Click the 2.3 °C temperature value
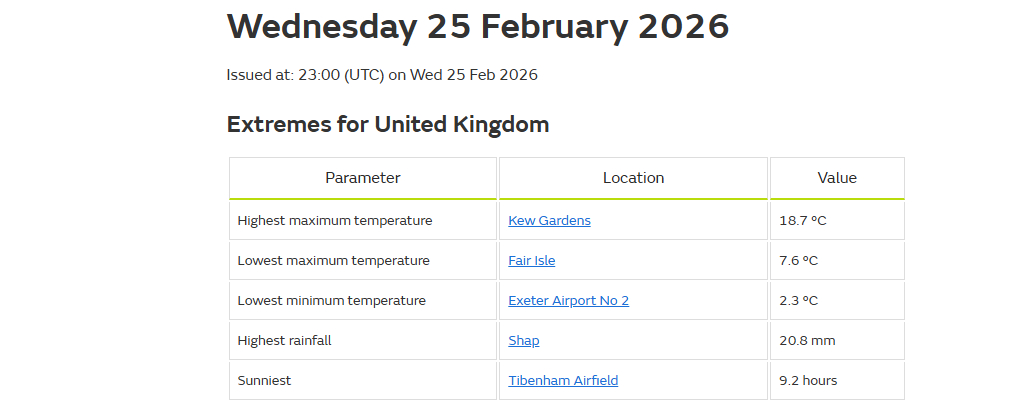This screenshot has height=412, width=1027. [x=799, y=300]
